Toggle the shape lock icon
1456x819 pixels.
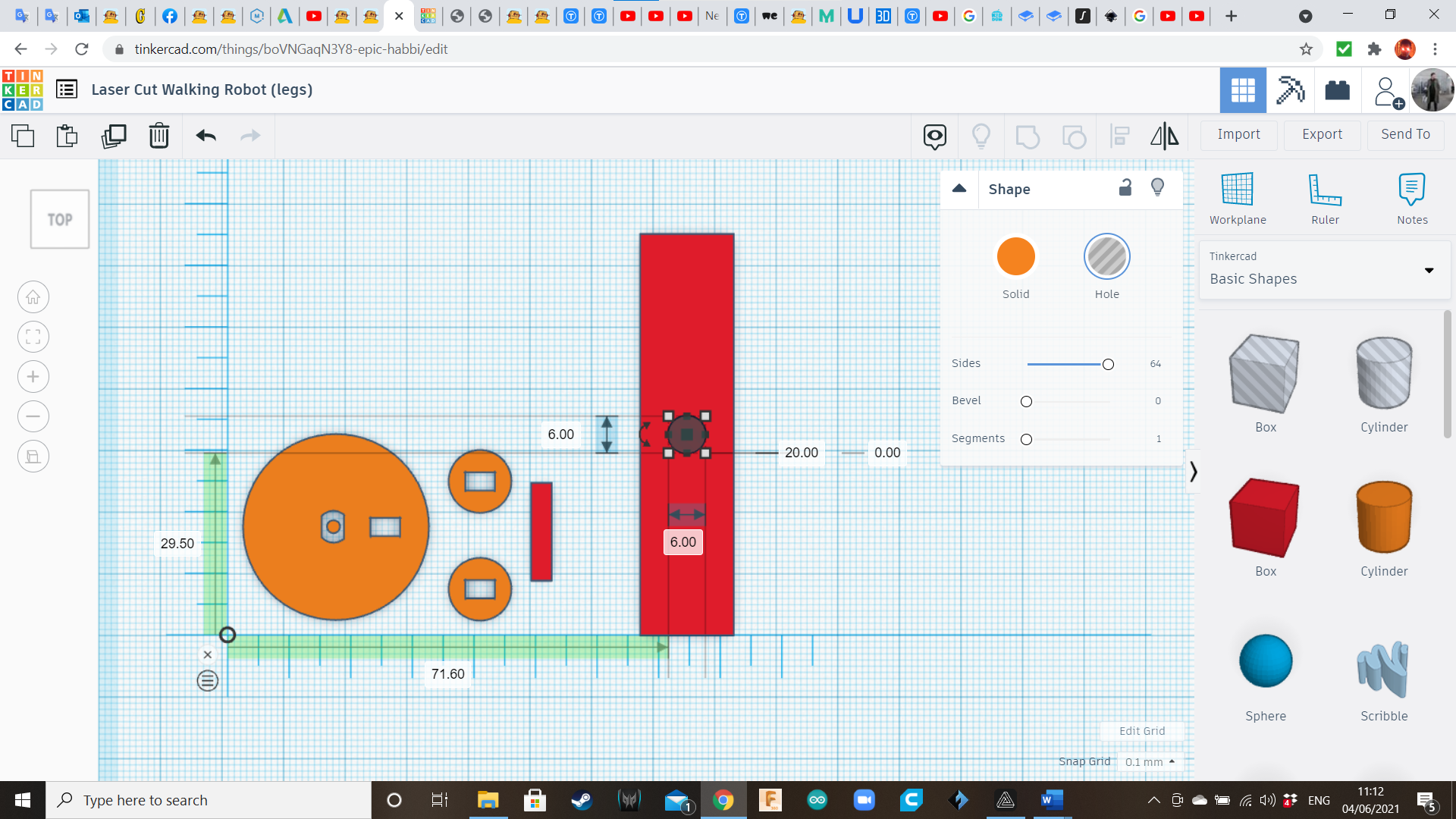(x=1125, y=188)
